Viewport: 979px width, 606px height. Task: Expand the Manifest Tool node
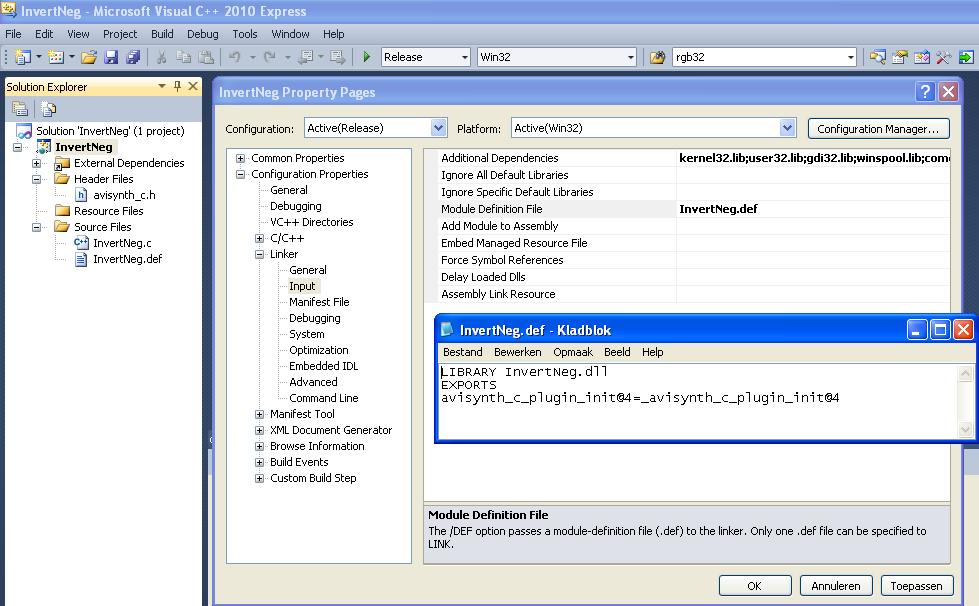[259, 414]
